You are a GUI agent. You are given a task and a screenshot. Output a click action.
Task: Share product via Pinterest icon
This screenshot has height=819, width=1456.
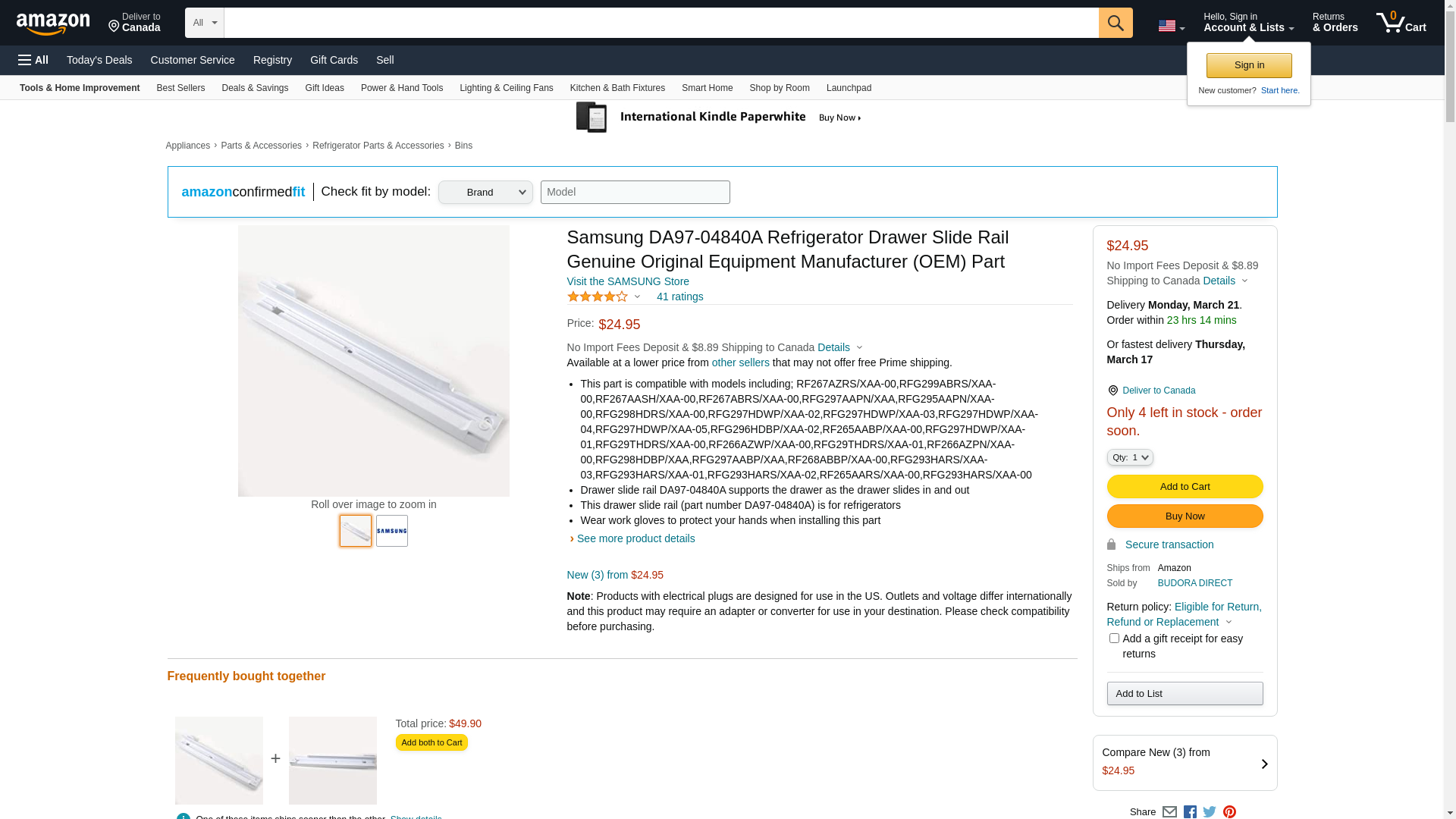pos(1229,811)
